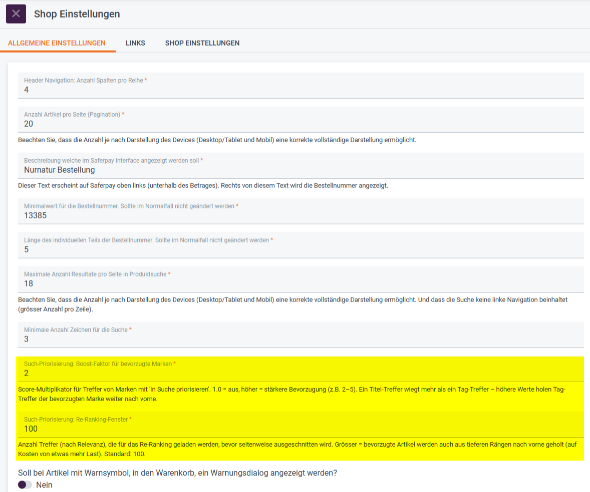Open the Shop Einstellungen tab
The width and height of the screenshot is (590, 492).
(x=202, y=43)
